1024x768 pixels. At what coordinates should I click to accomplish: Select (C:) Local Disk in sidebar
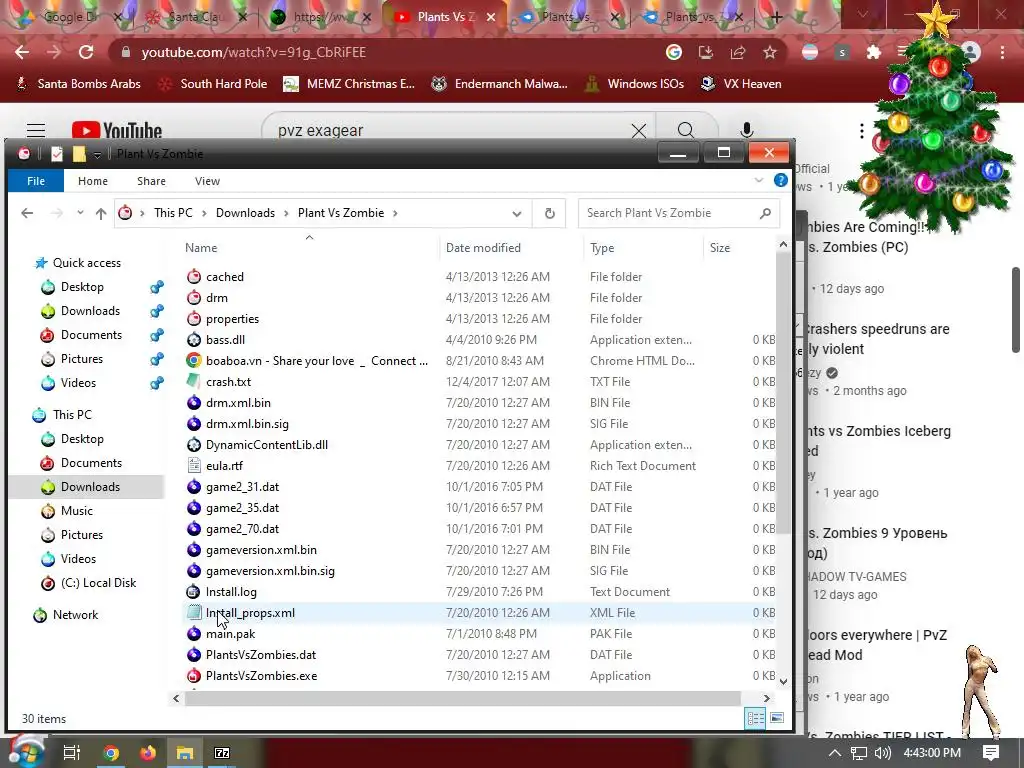pyautogui.click(x=98, y=583)
